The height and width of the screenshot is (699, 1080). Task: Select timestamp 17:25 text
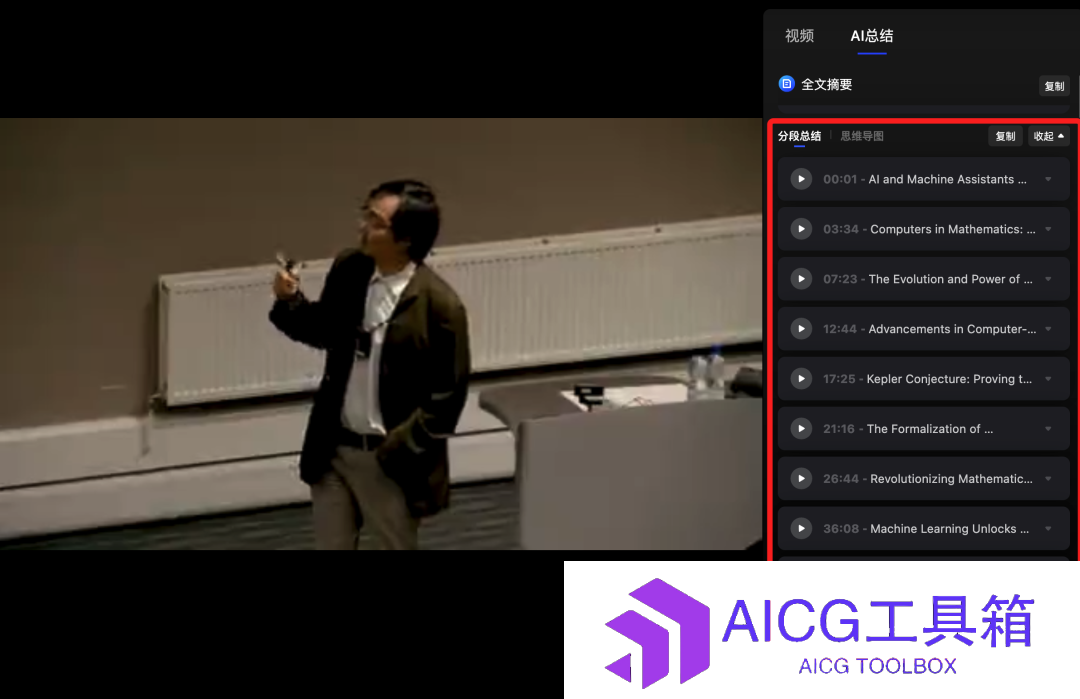[x=840, y=379]
